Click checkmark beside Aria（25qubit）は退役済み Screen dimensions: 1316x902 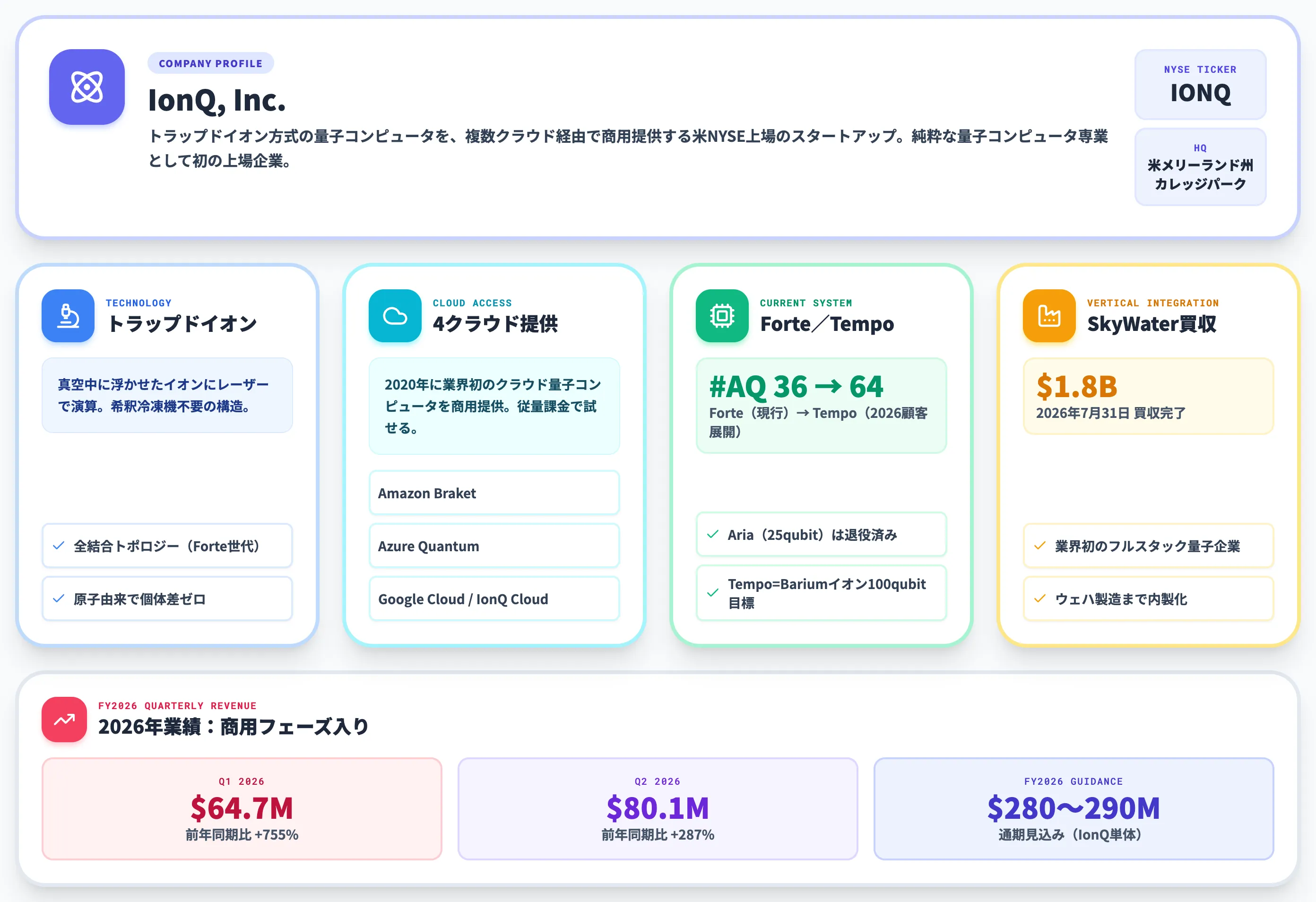713,534
